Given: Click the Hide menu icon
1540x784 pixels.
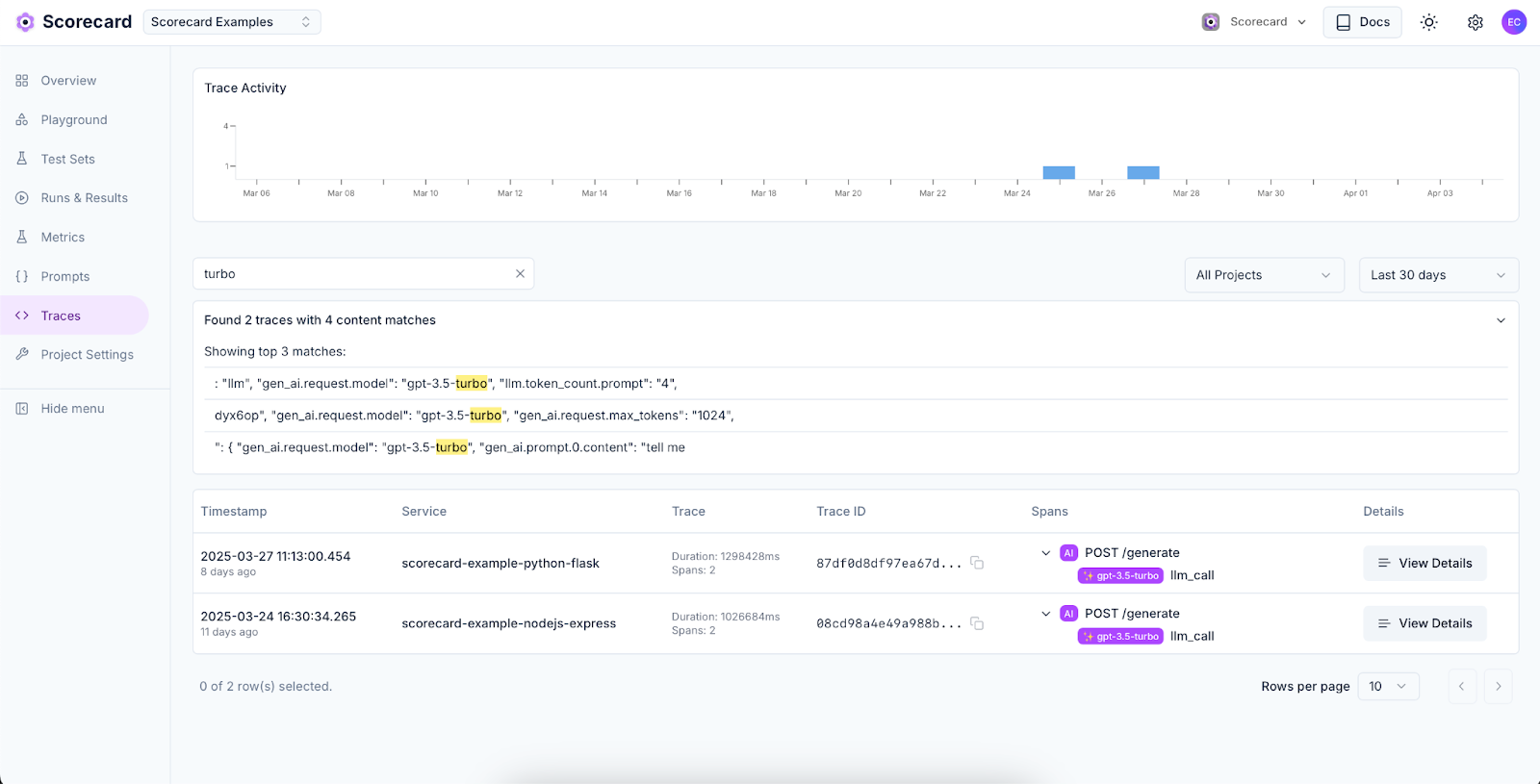Looking at the screenshot, I should [22, 409].
